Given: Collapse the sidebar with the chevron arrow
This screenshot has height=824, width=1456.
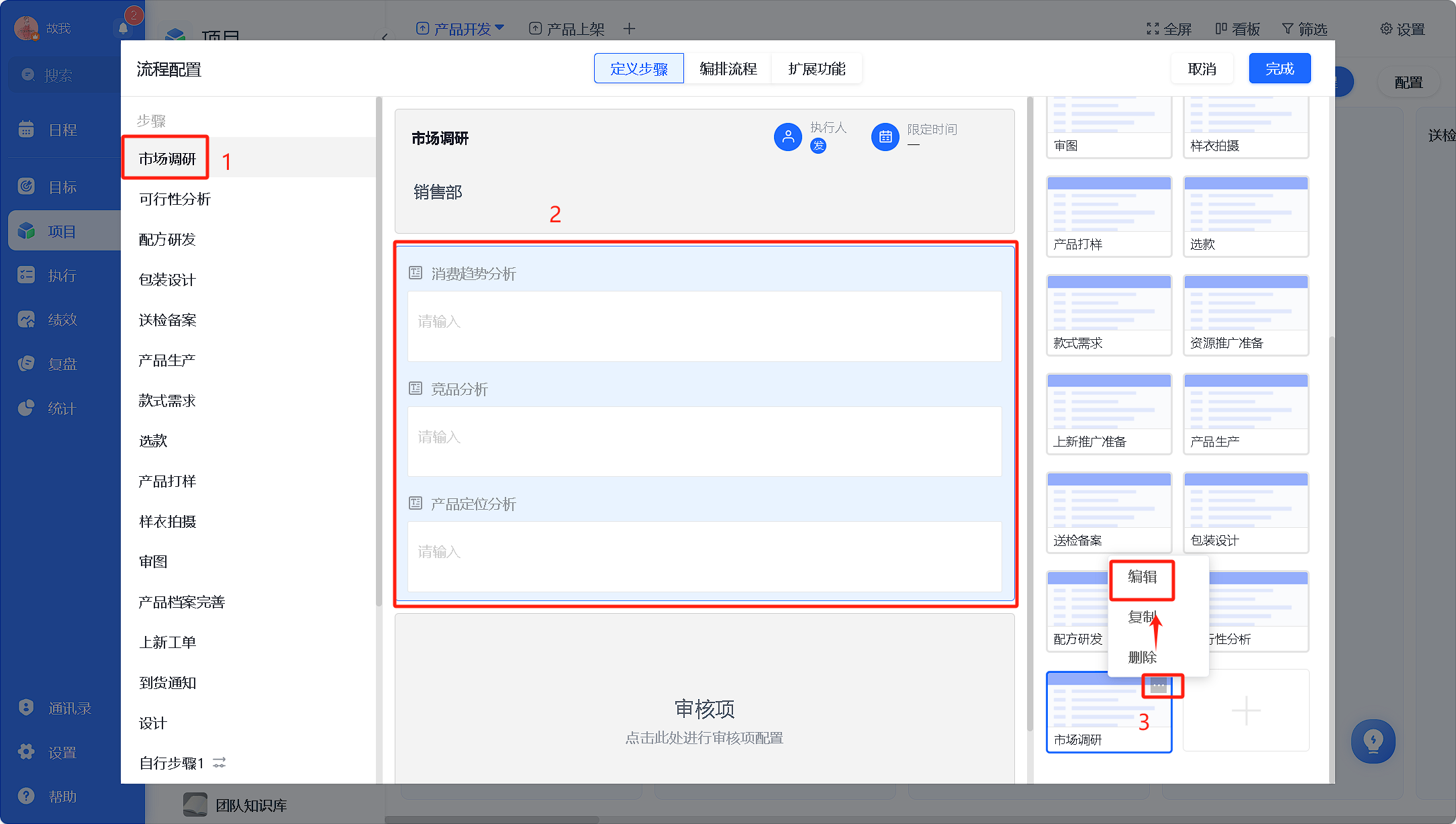Looking at the screenshot, I should [x=385, y=37].
